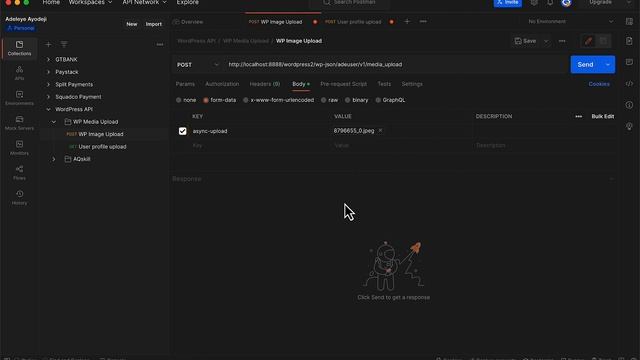The image size is (640, 360).
Task: Open environment quick look icon top right
Action: [x=629, y=21]
